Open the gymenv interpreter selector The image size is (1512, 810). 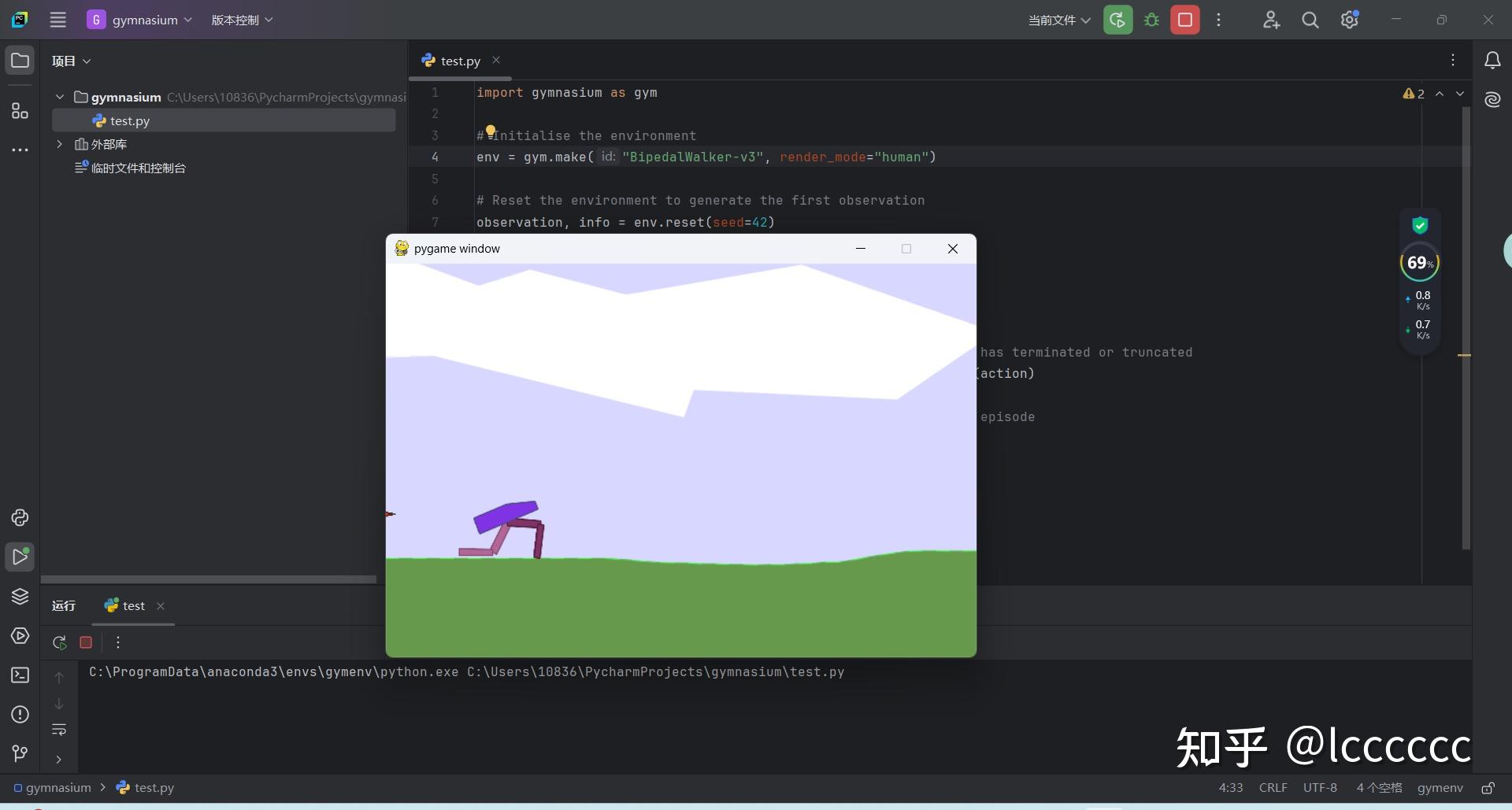[x=1440, y=787]
